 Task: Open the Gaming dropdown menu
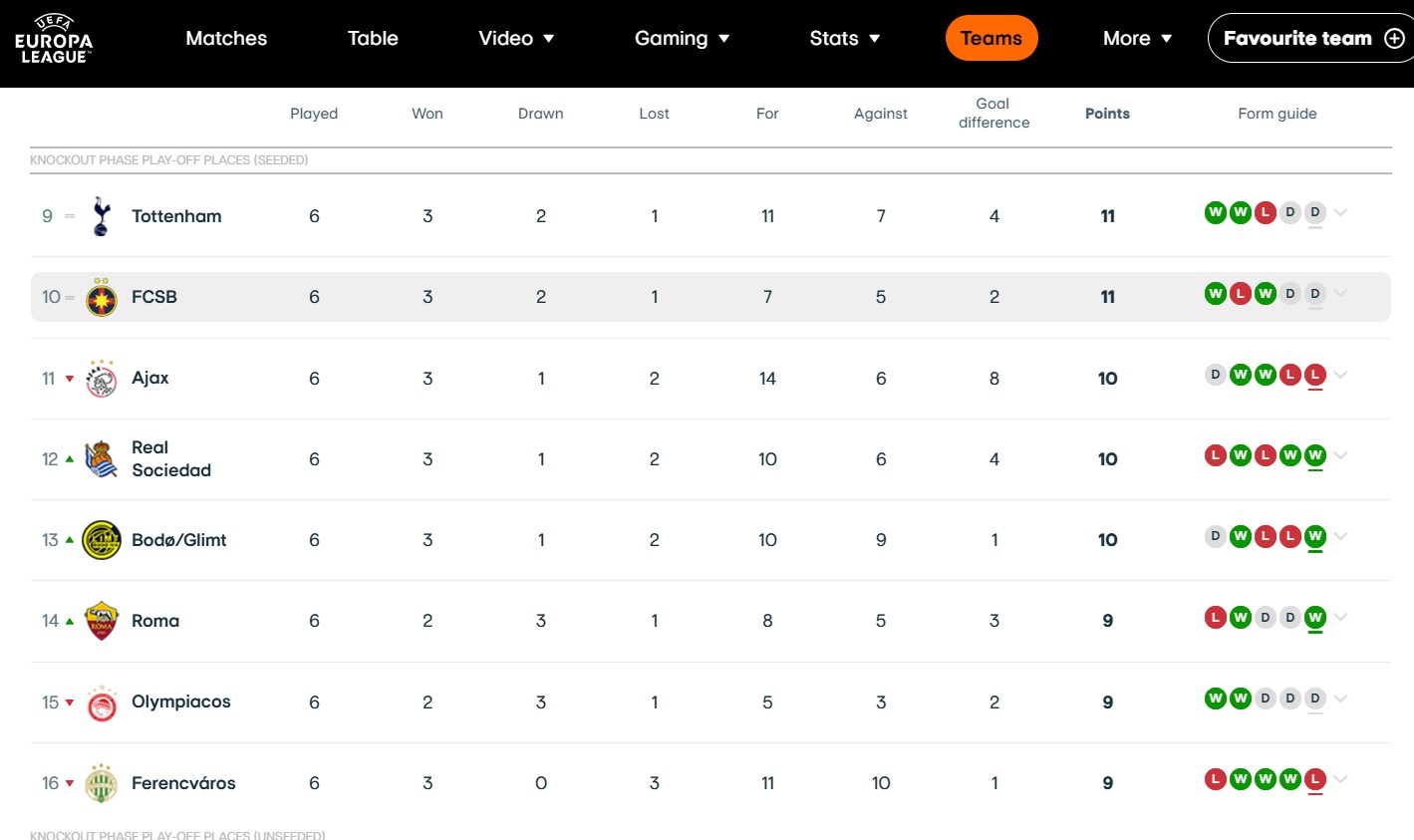pyautogui.click(x=682, y=39)
